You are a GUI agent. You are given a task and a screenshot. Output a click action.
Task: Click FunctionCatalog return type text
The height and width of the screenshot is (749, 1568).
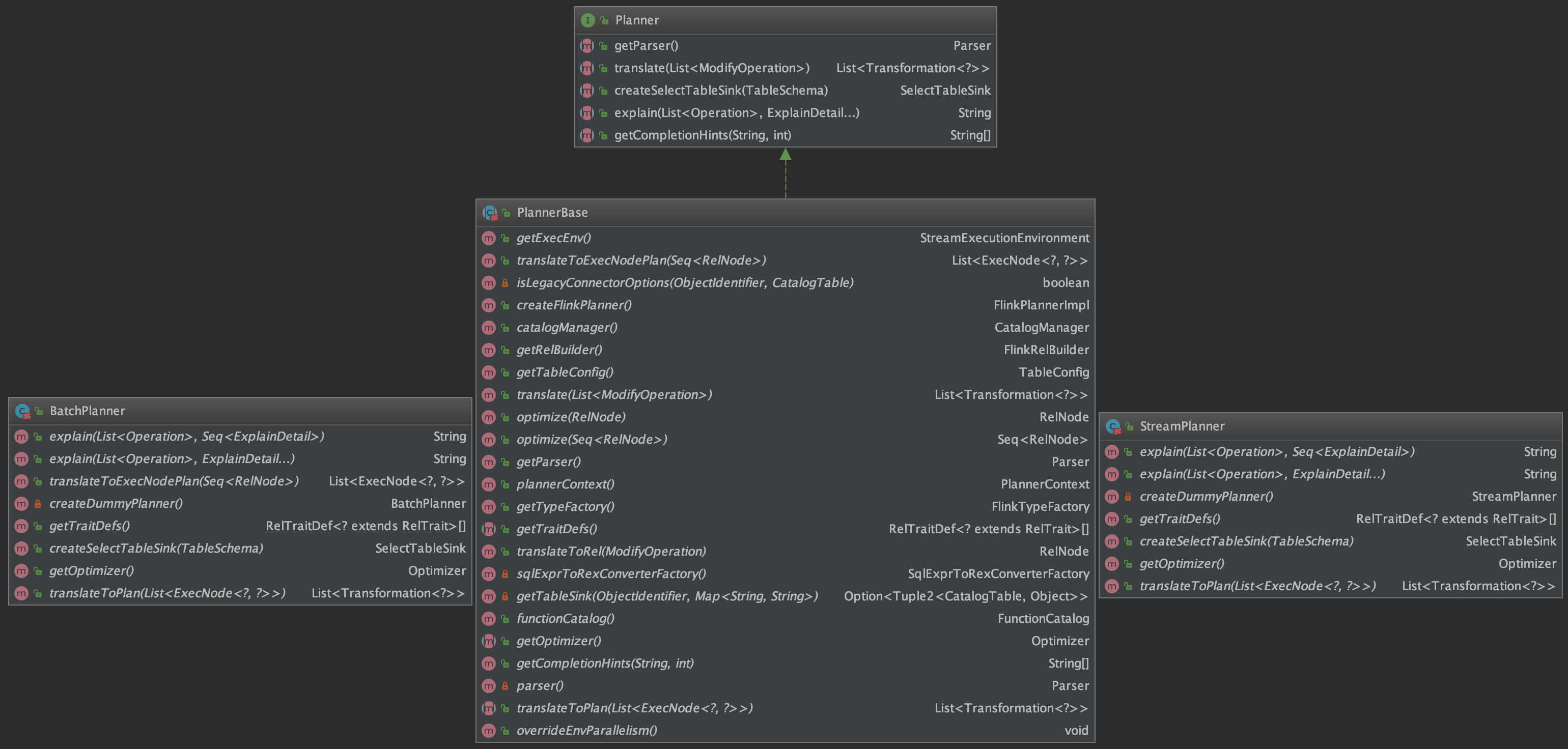pyautogui.click(x=1043, y=619)
